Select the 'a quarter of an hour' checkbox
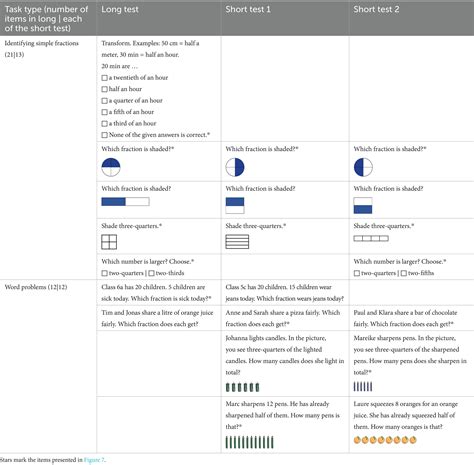 [104, 101]
